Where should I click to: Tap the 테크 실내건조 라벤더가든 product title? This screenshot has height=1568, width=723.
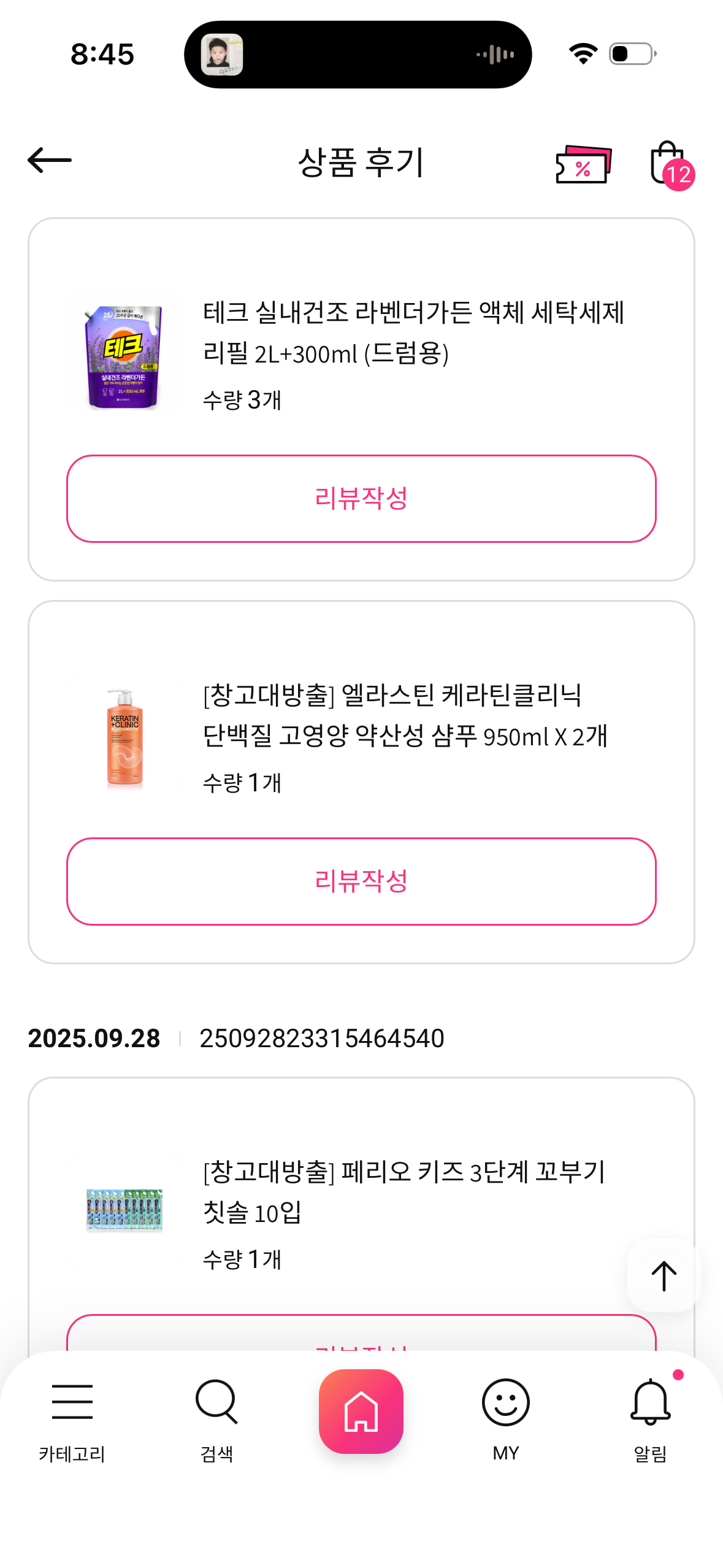(413, 332)
